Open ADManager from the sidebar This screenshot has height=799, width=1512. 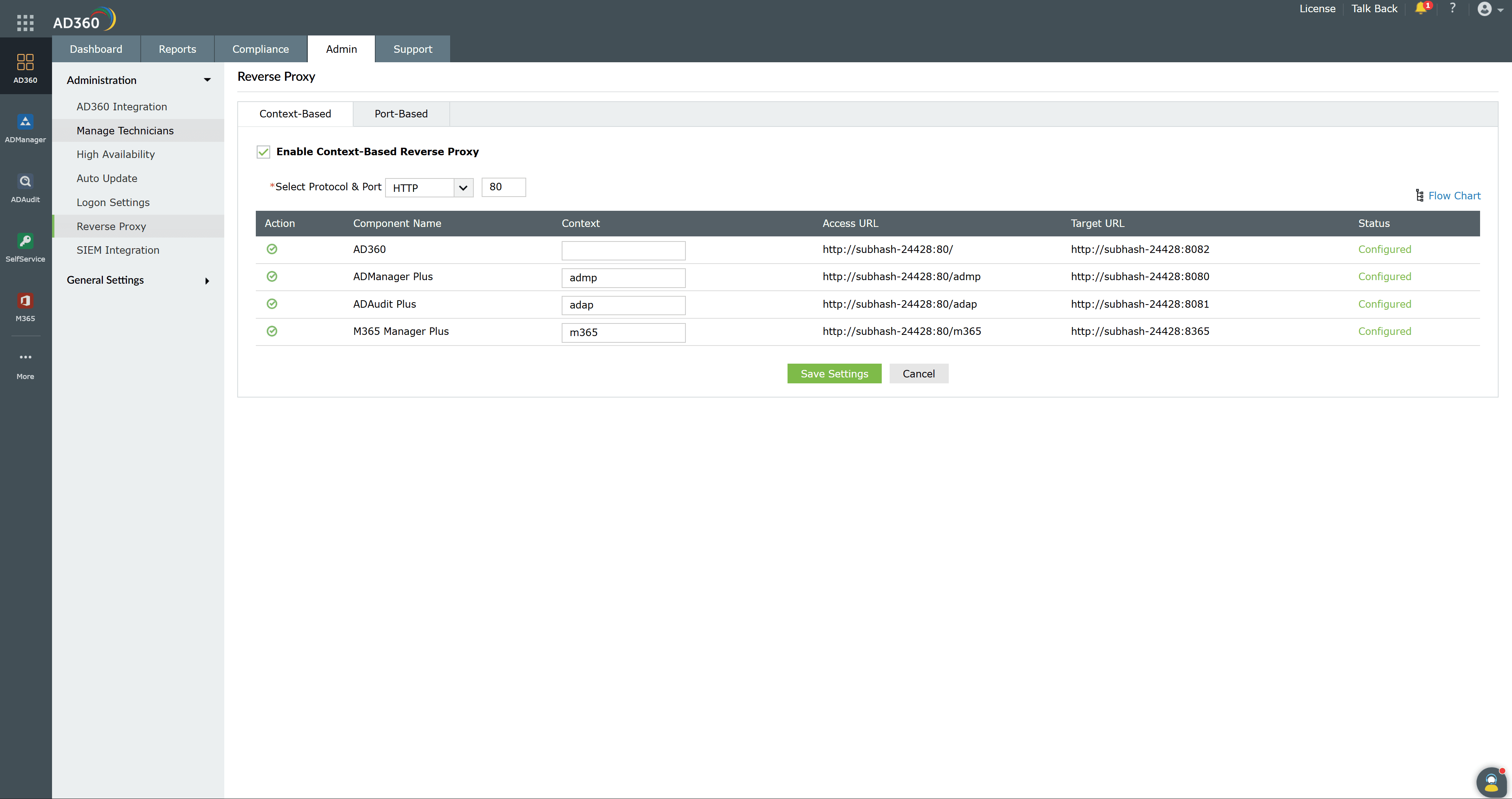pos(25,128)
